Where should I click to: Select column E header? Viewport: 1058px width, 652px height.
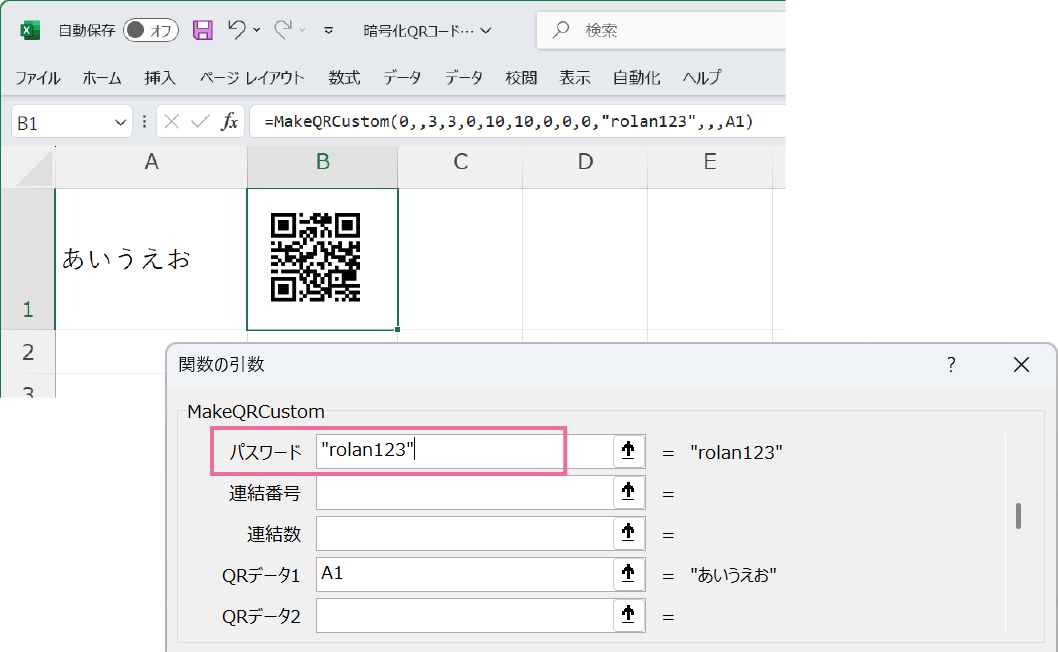pos(710,163)
